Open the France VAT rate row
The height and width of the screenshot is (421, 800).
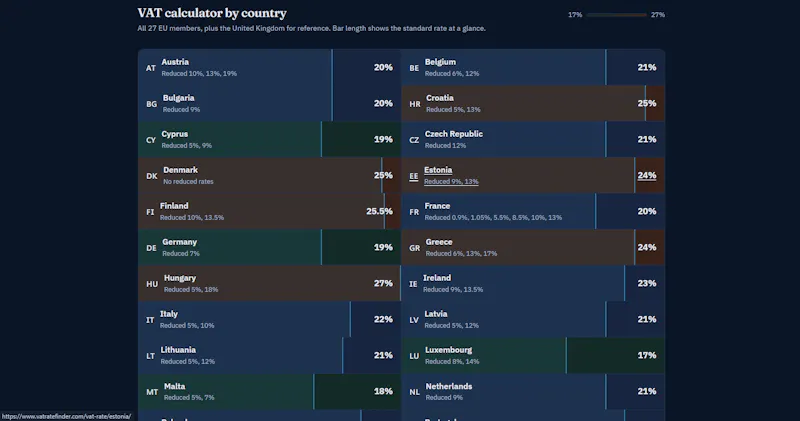[533, 211]
